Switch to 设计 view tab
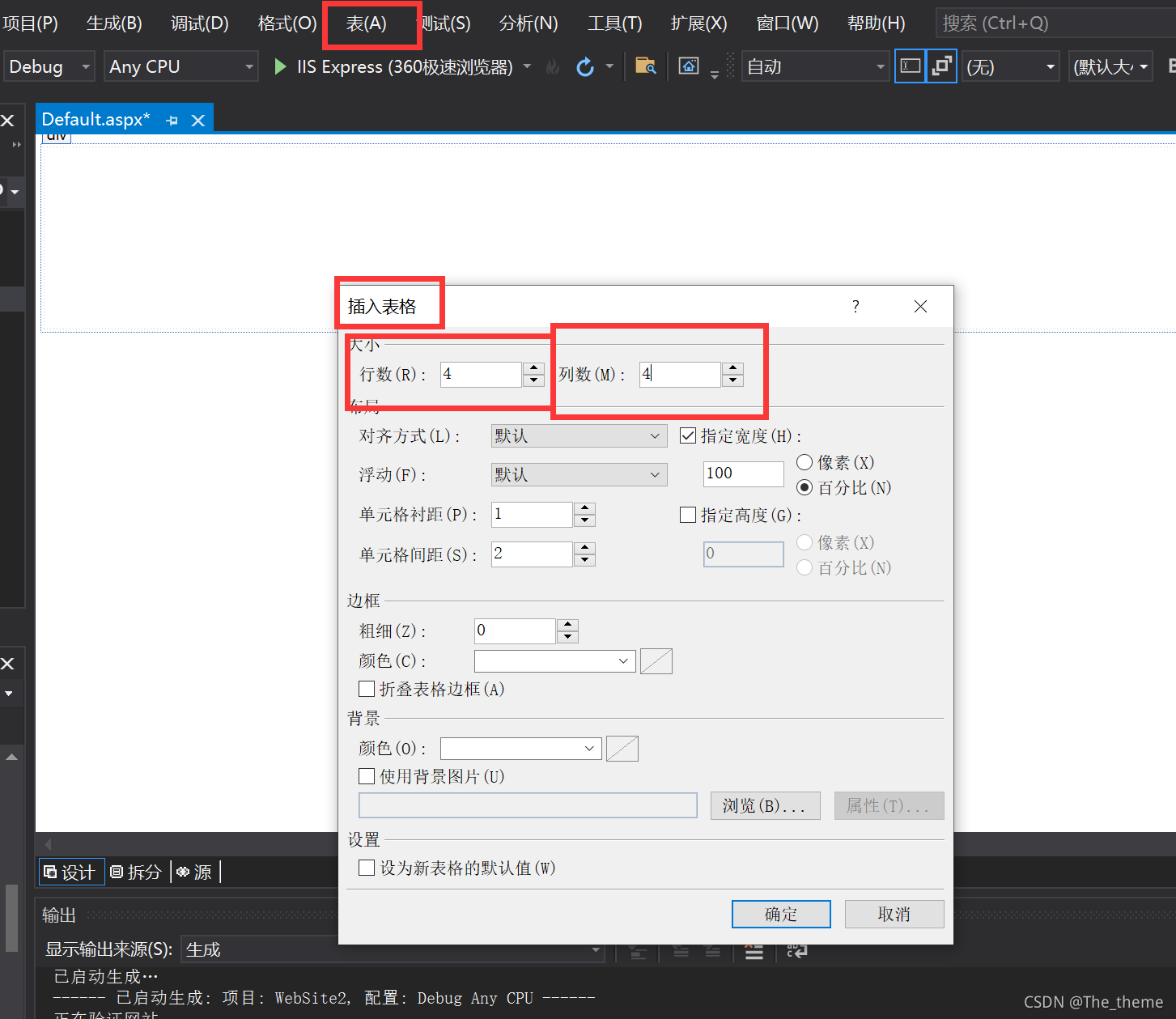This screenshot has width=1176, height=1019. tap(71, 872)
